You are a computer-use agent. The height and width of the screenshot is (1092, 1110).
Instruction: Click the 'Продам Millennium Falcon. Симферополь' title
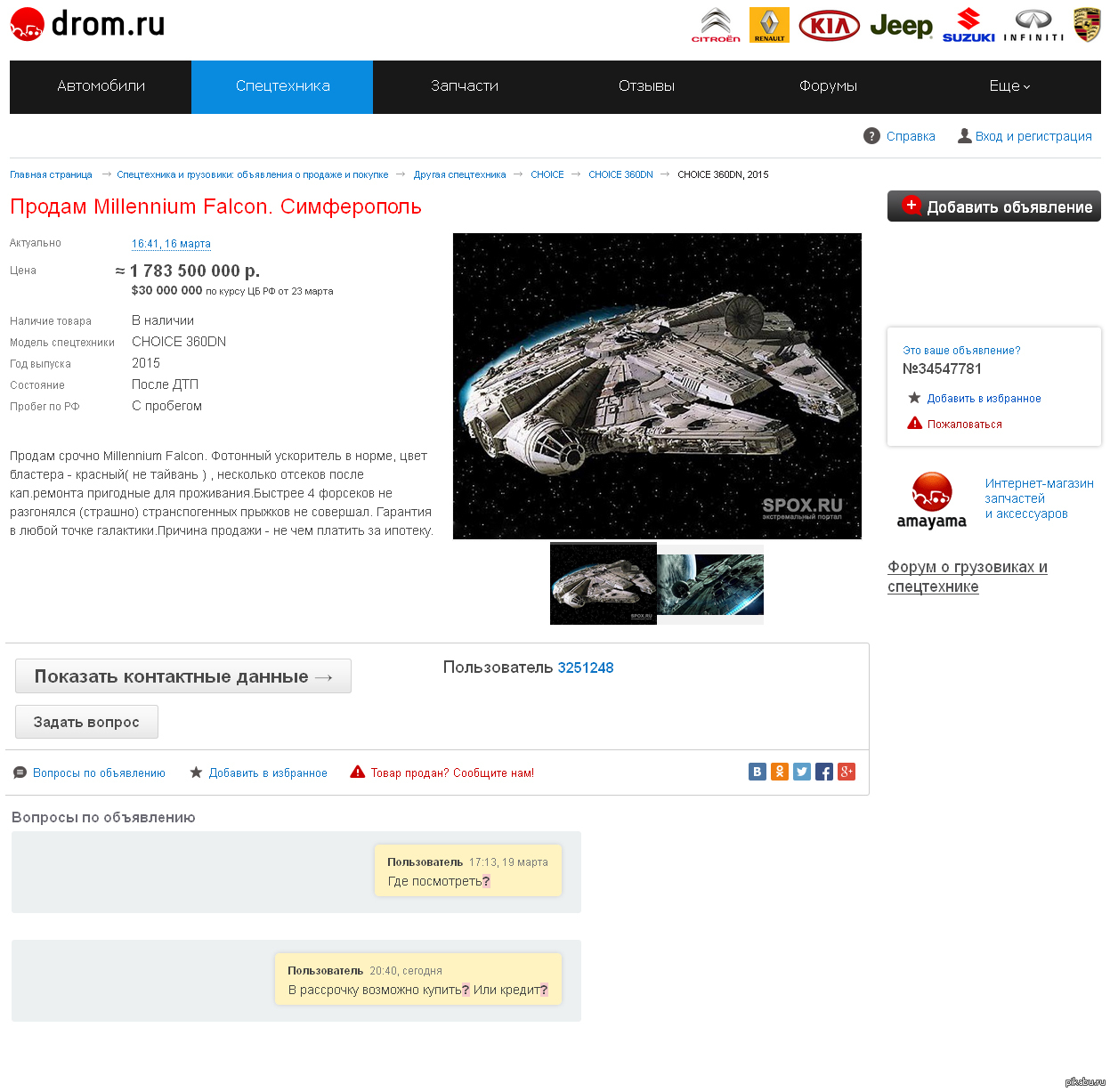215,206
